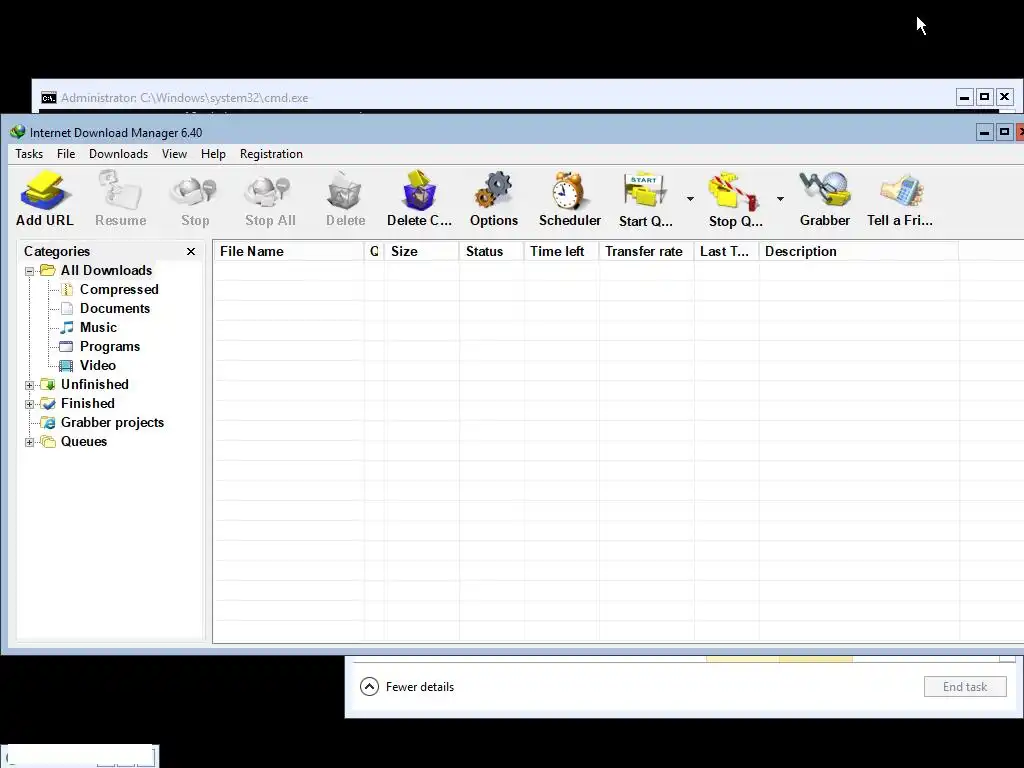
Task: Click the cmd.exe title bar icon
Action: (48, 98)
